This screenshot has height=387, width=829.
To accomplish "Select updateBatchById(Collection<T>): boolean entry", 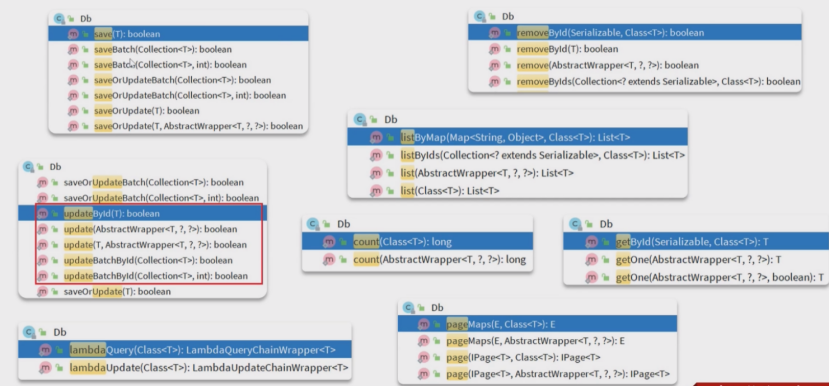I will [143, 260].
